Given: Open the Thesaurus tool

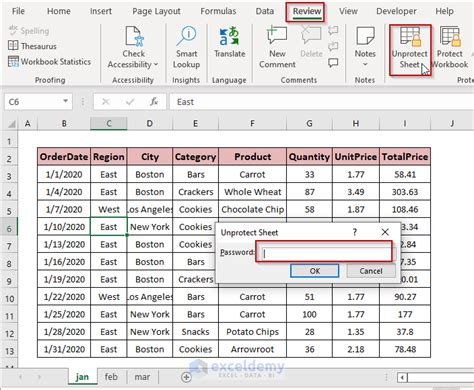Looking at the screenshot, I should [x=32, y=46].
